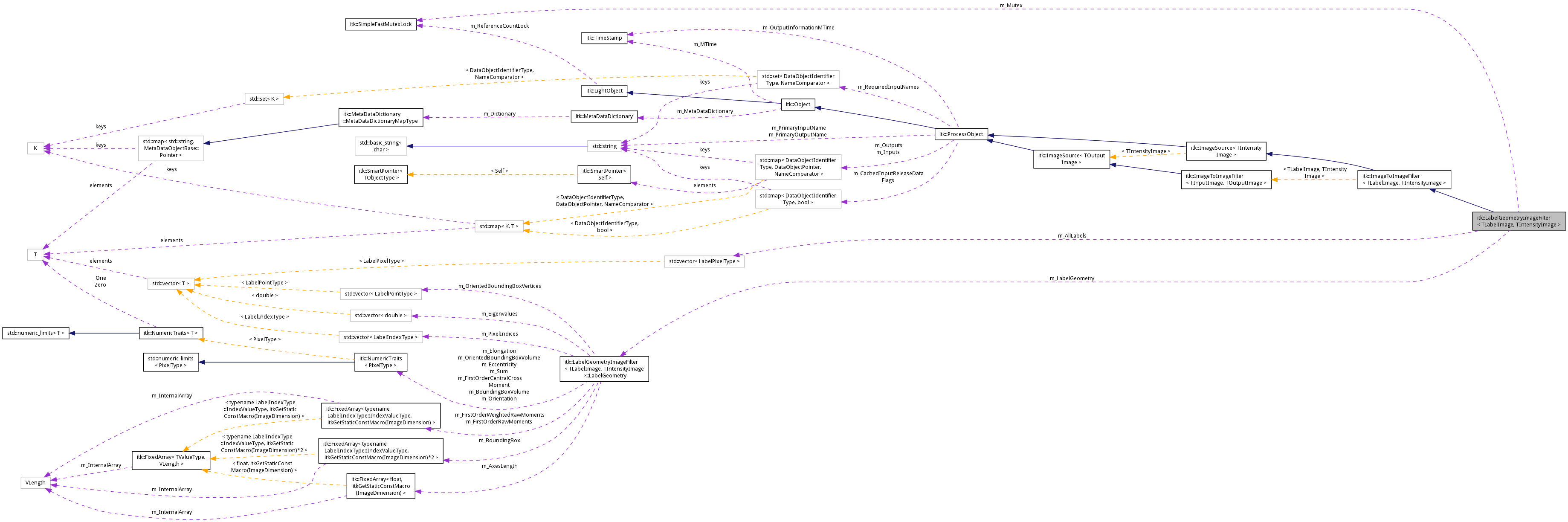
Task: Click the m_MetaDataDictionary edge label
Action: (x=705, y=111)
